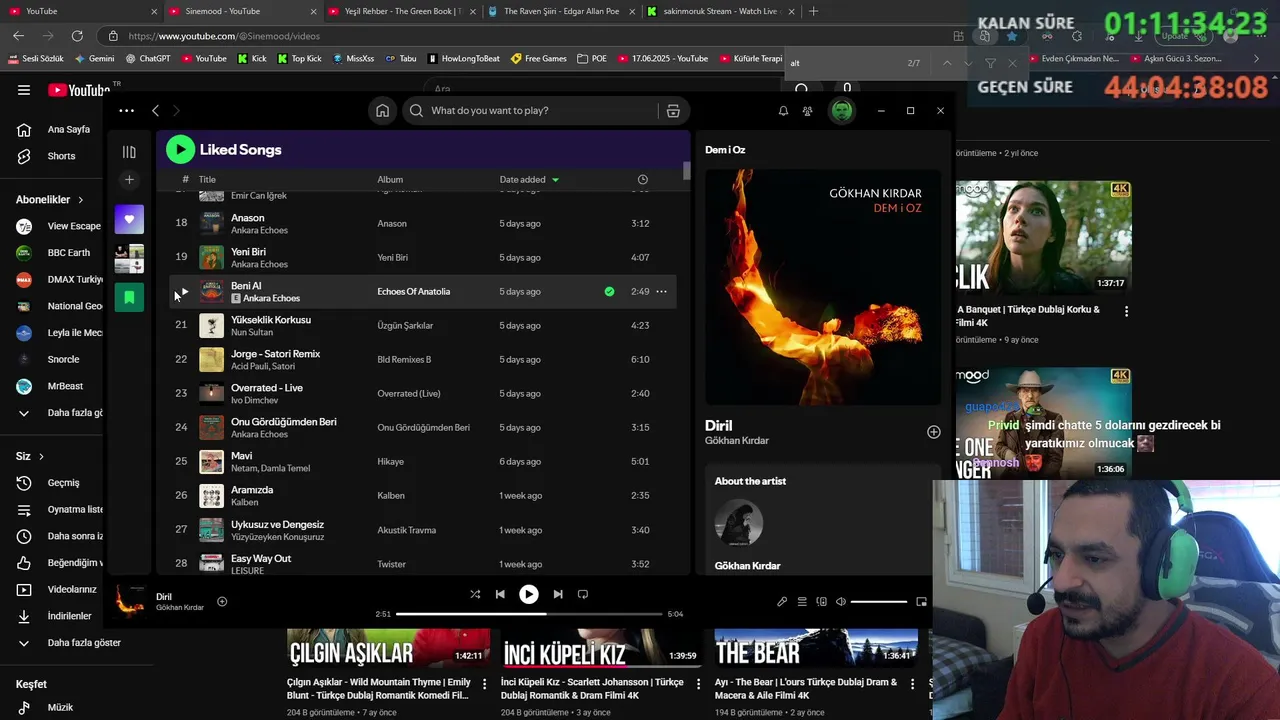Remove Beni Al via green checkmark
This screenshot has height=720, width=1280.
[x=609, y=292]
